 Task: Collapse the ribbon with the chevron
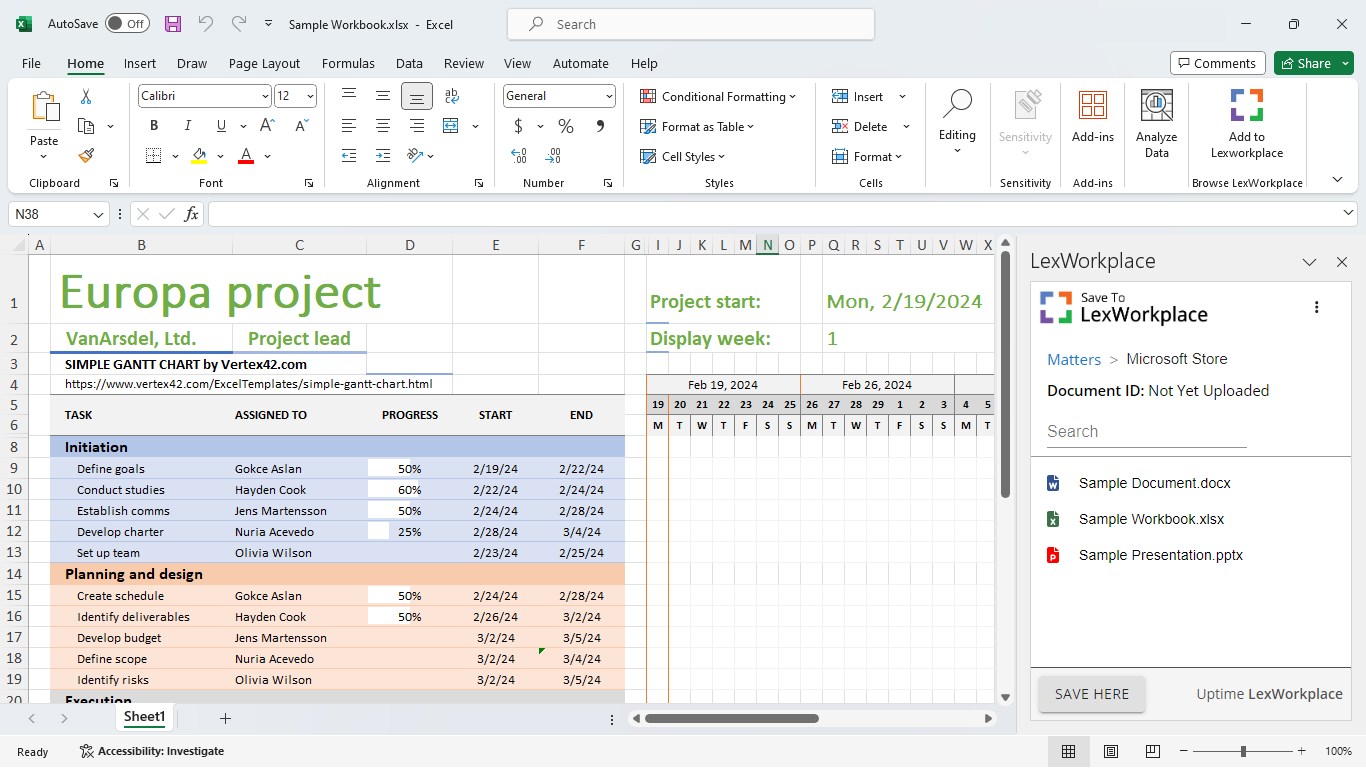click(1337, 180)
